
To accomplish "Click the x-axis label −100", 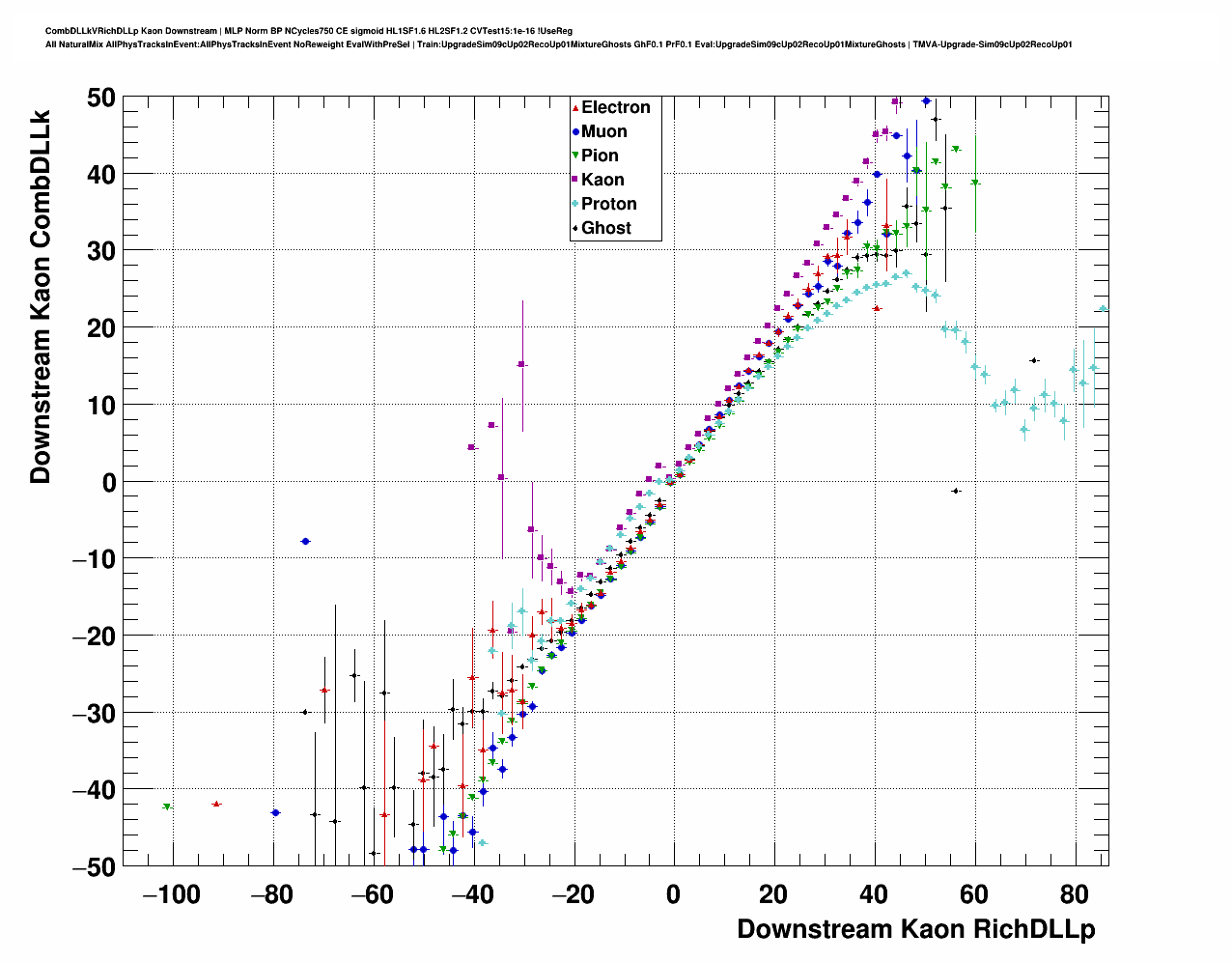I will click(x=171, y=894).
